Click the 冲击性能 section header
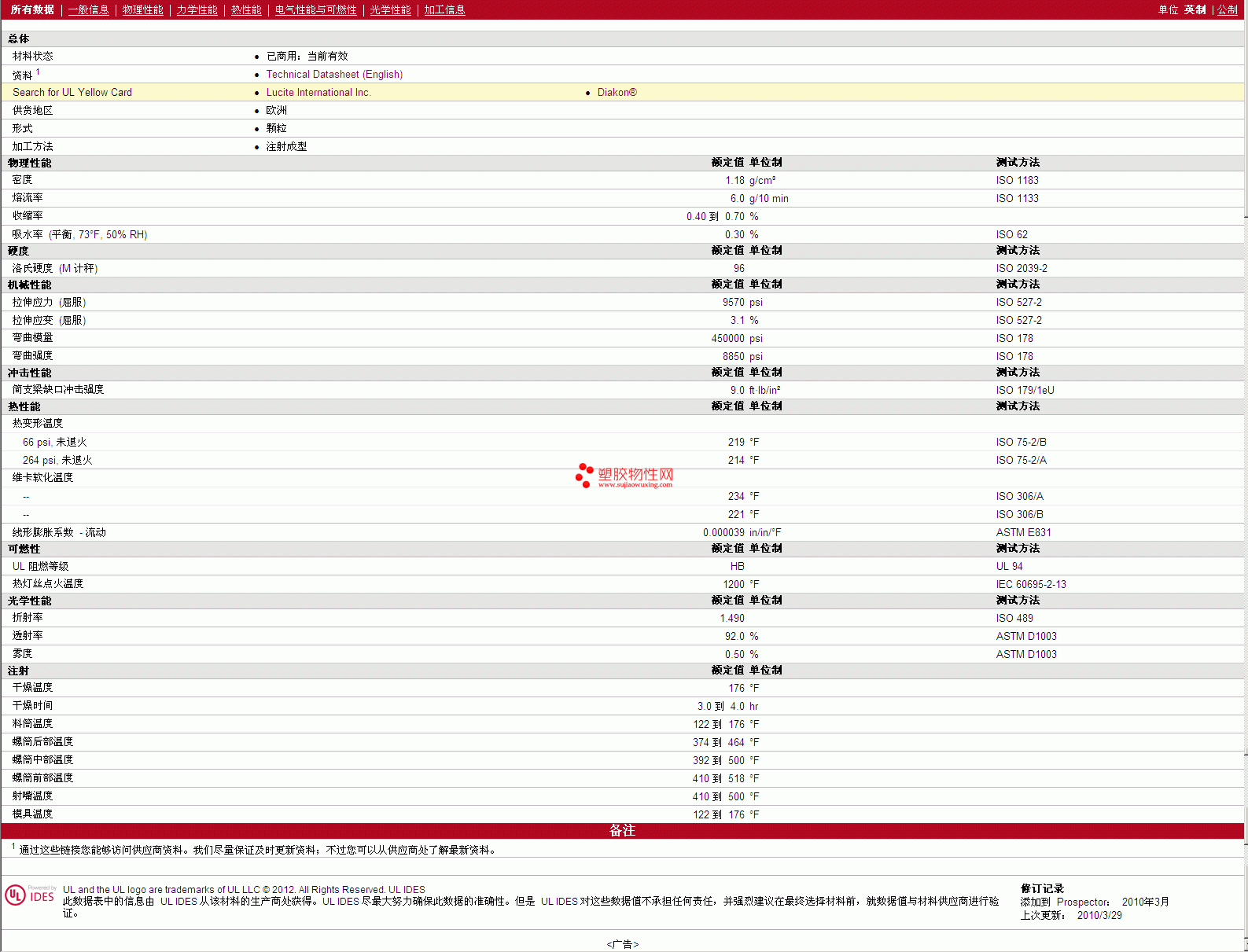 [x=29, y=373]
